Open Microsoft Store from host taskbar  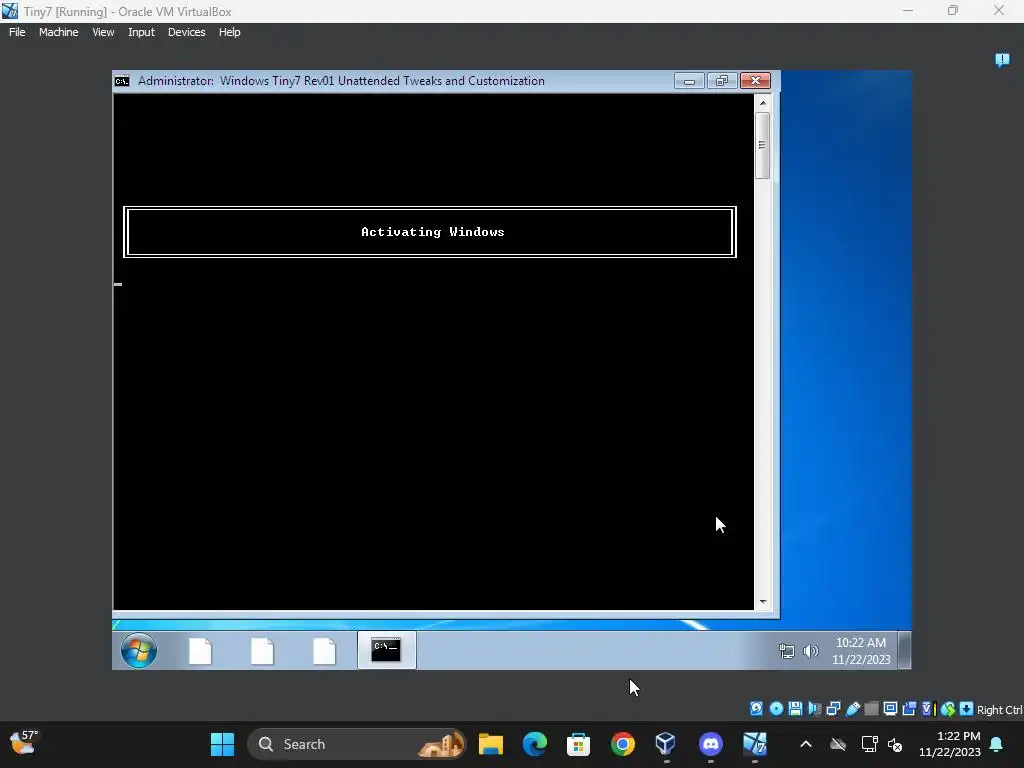point(578,744)
